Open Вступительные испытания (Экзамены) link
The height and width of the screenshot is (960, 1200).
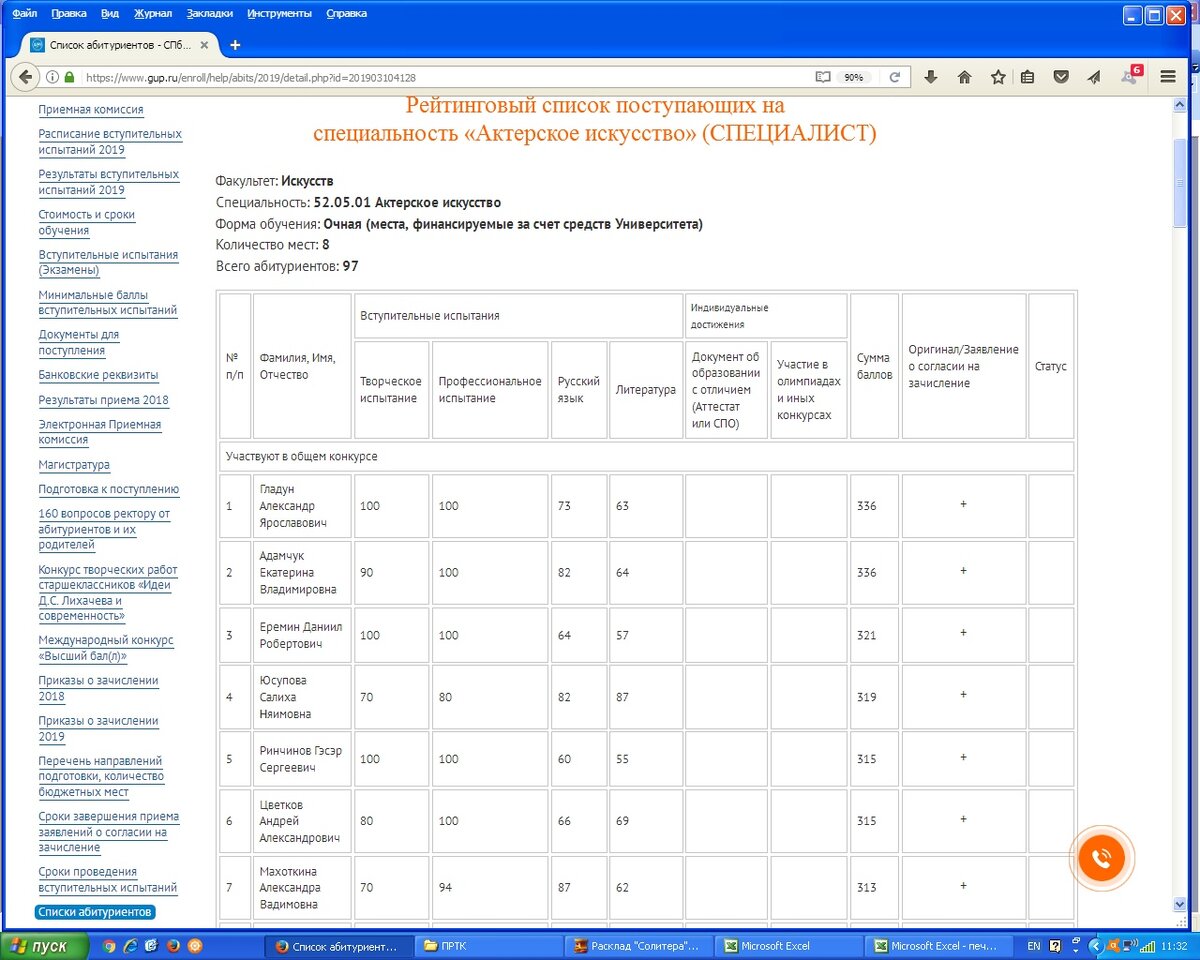[108, 262]
